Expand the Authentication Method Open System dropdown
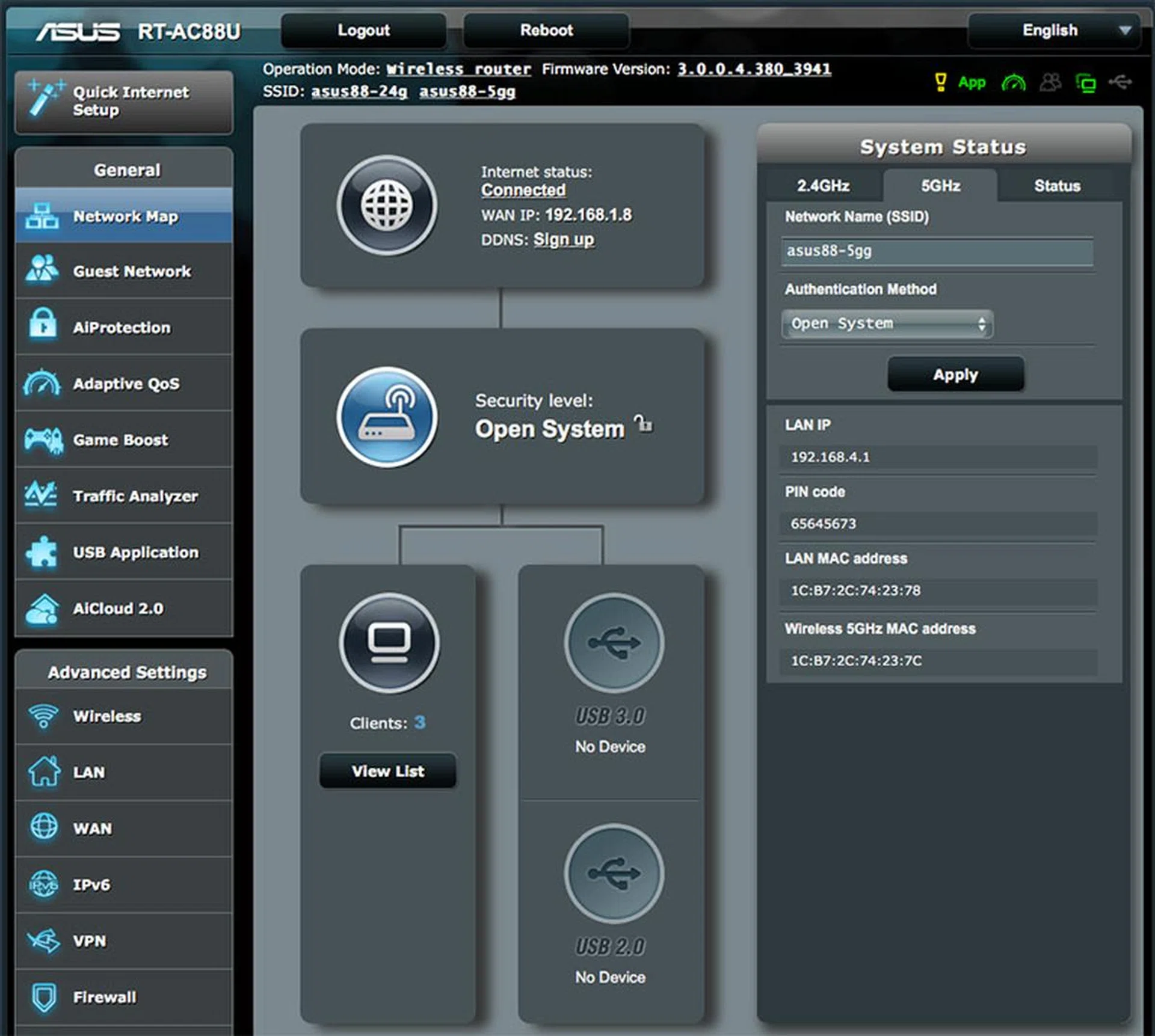Viewport: 1155px width, 1036px height. coord(887,324)
